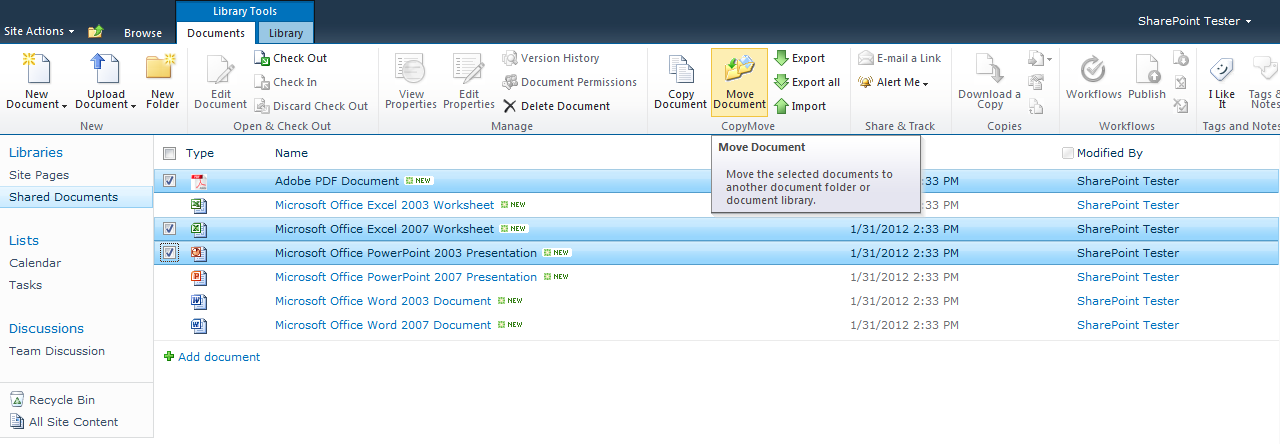Click the Edit Document ribbon icon
Image resolution: width=1280 pixels, height=444 pixels.
coord(220,68)
